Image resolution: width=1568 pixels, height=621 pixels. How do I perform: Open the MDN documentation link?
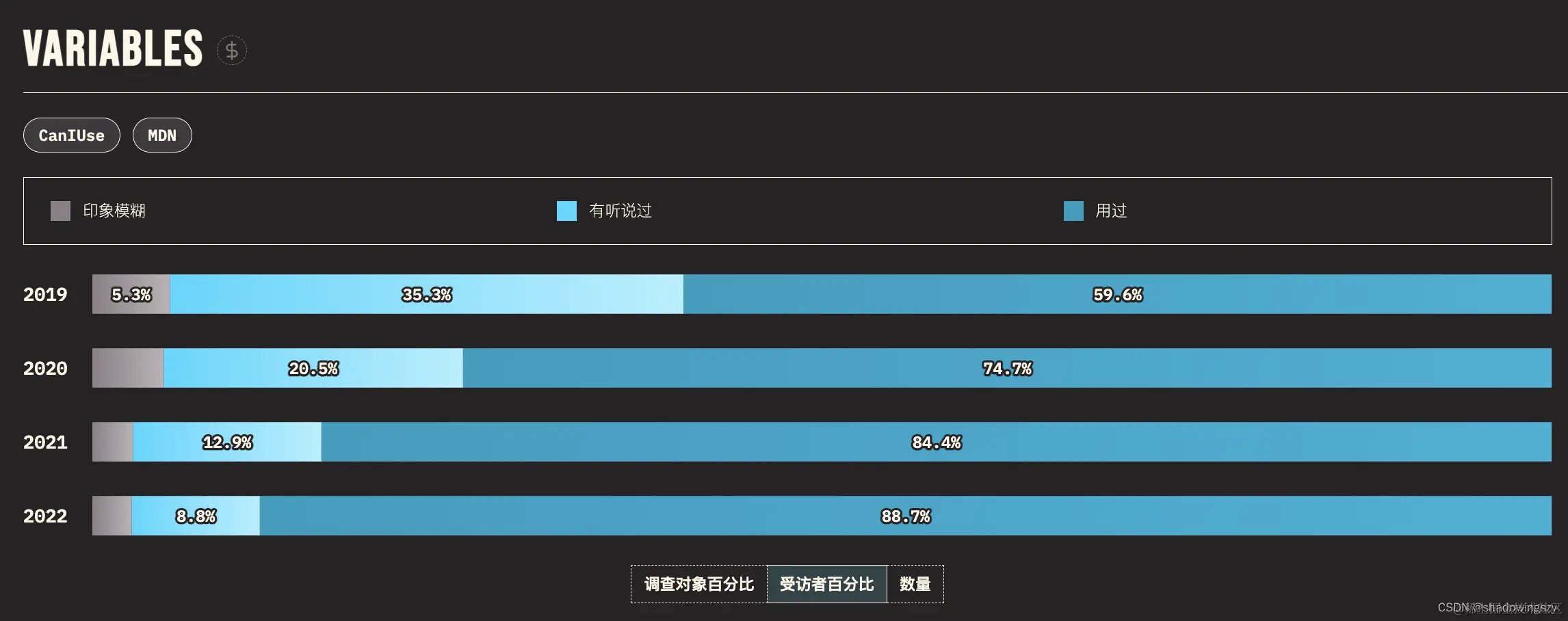click(161, 135)
